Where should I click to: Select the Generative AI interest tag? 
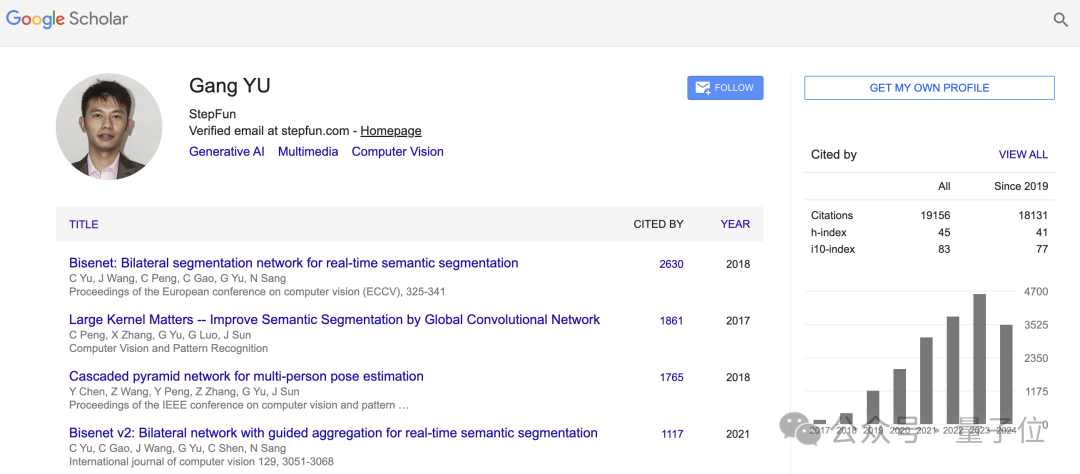(x=226, y=152)
